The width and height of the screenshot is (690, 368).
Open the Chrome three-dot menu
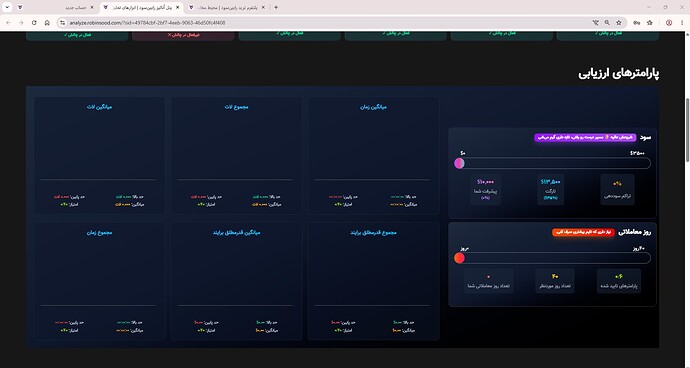(x=682, y=22)
